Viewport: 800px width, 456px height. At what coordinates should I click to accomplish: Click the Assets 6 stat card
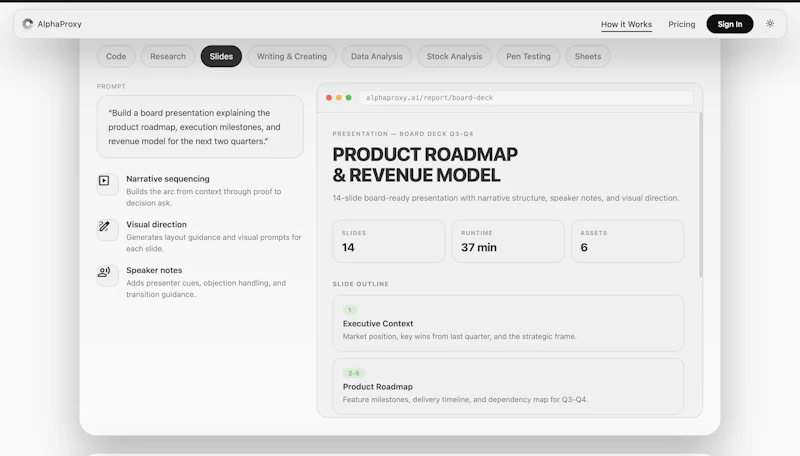pyautogui.click(x=628, y=241)
